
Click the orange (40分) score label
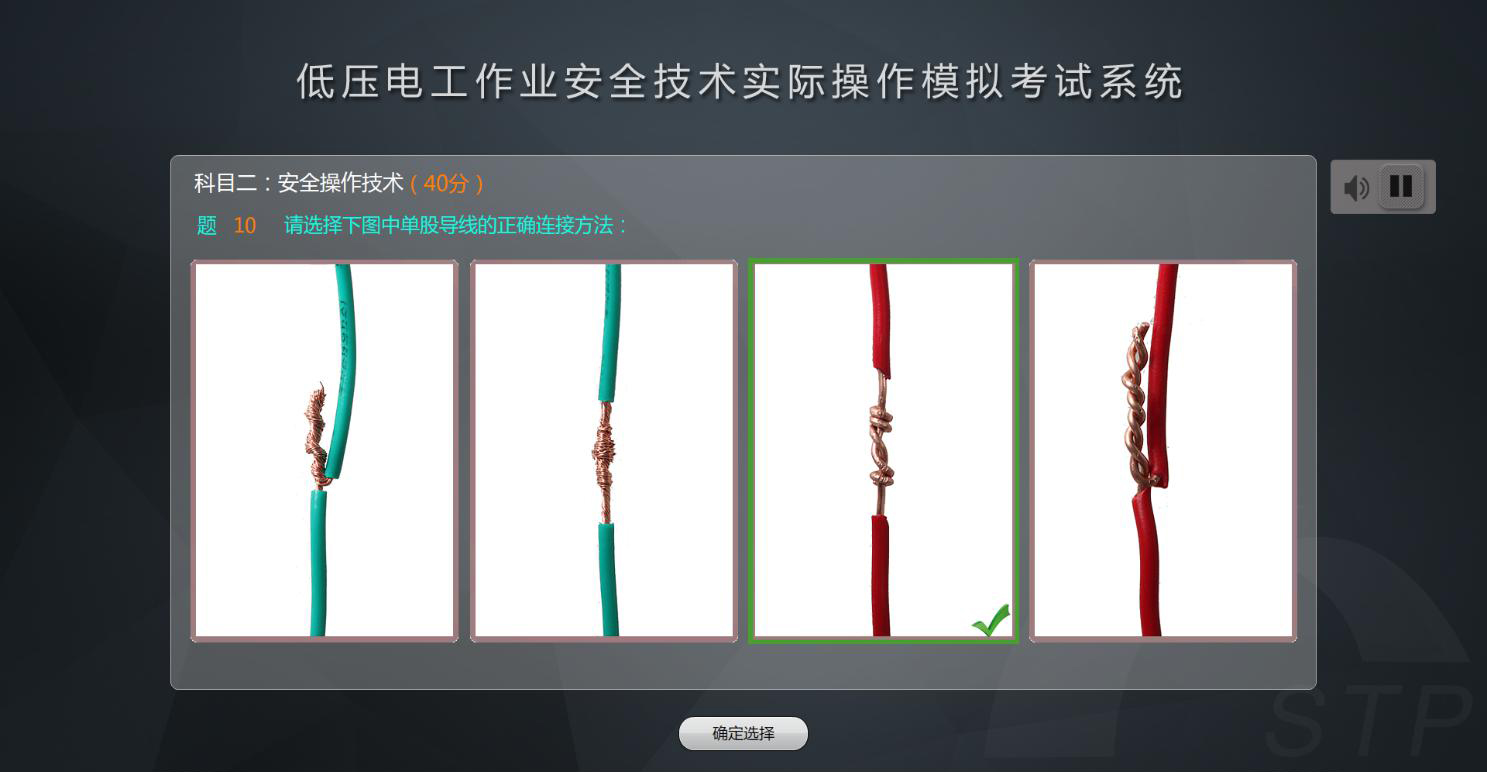click(x=447, y=183)
